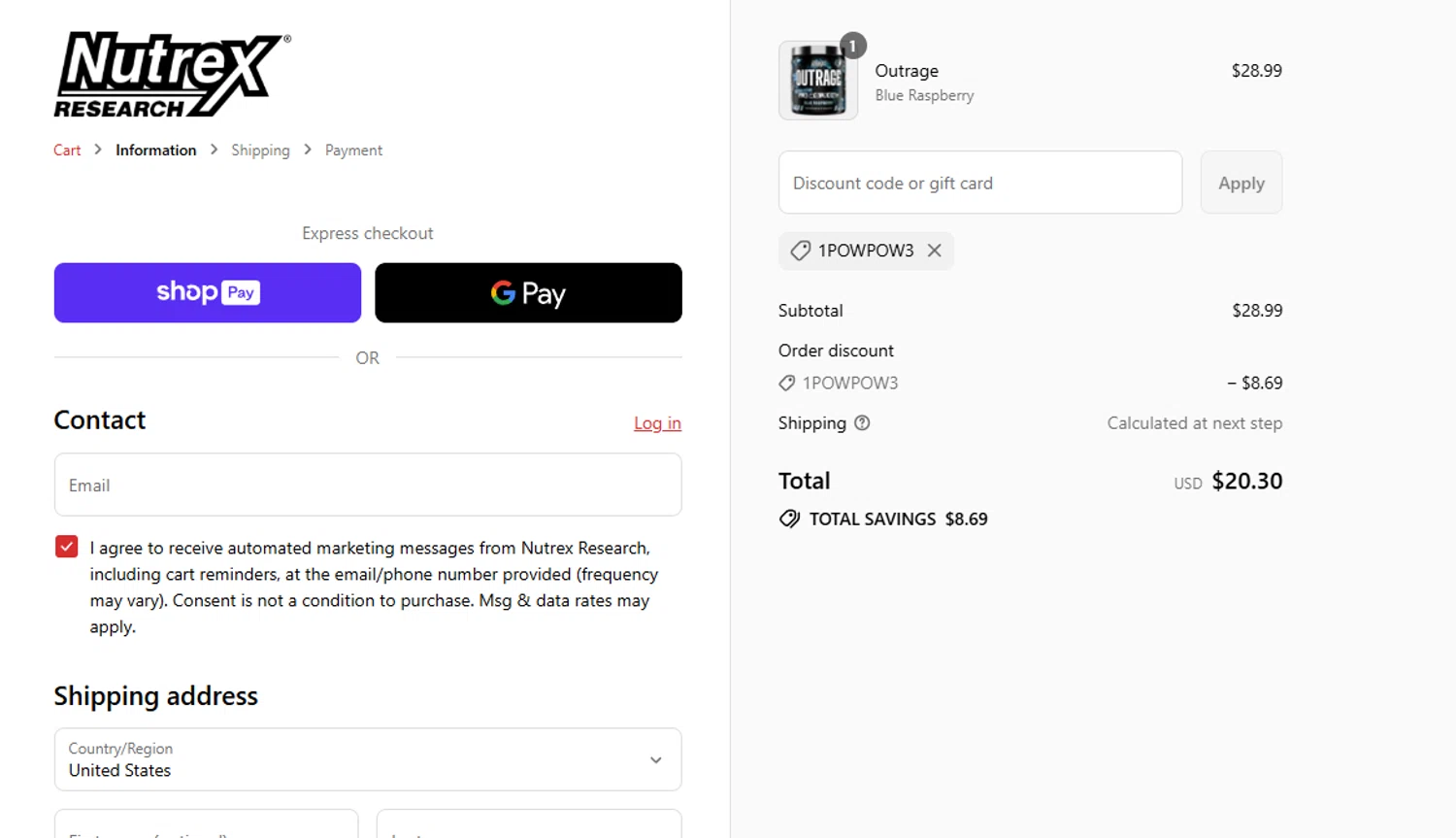Click the Subtotal label
The image size is (1456, 838).
tap(811, 311)
